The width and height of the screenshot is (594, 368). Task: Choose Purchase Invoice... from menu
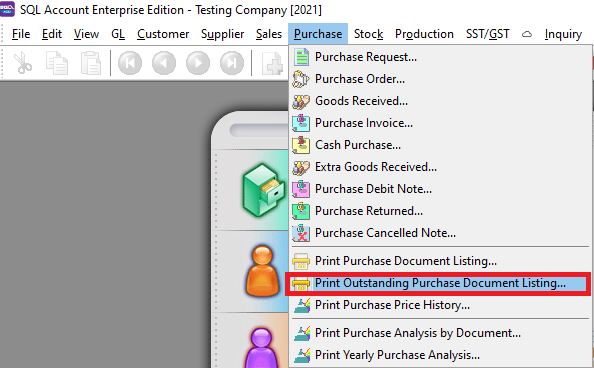click(x=439, y=123)
